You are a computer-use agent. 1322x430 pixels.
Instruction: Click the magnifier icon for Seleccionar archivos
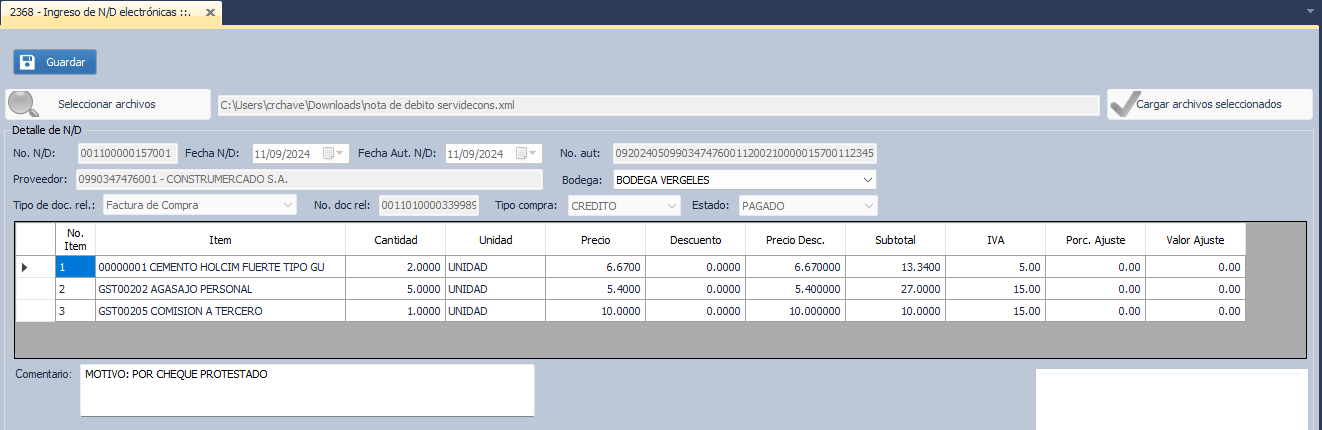point(24,104)
